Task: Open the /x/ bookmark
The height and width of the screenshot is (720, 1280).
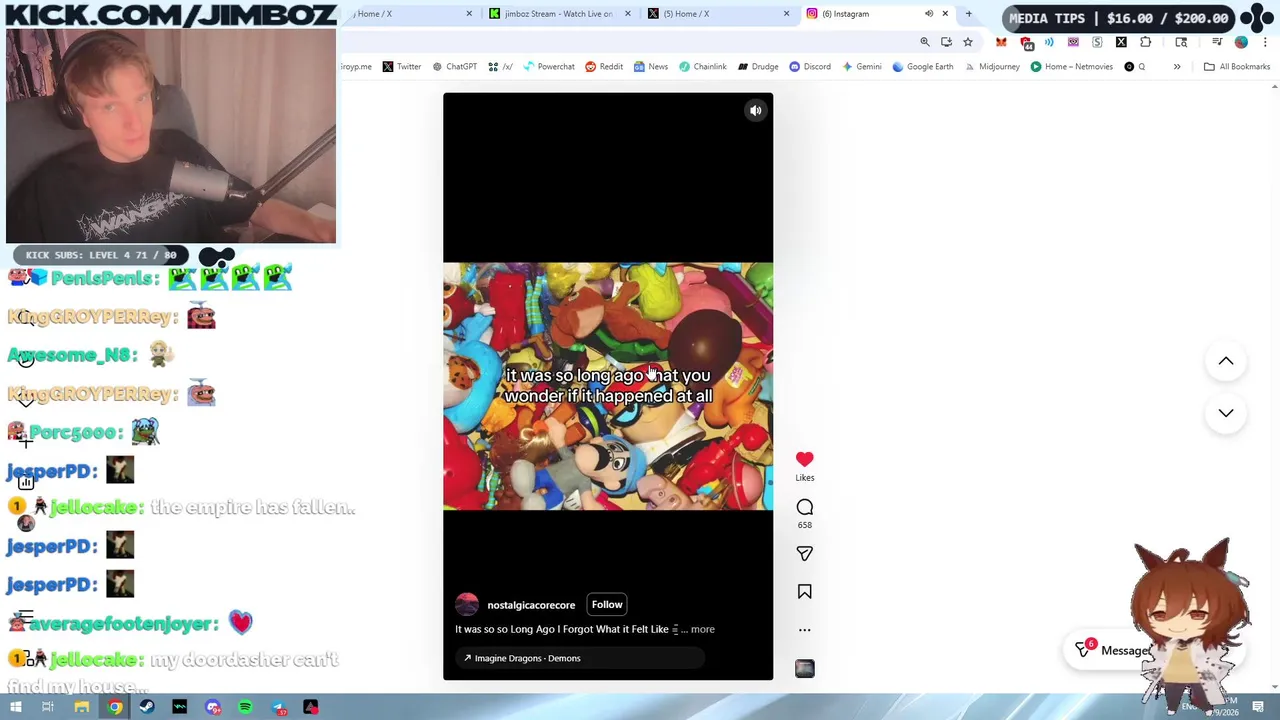Action: coord(500,67)
